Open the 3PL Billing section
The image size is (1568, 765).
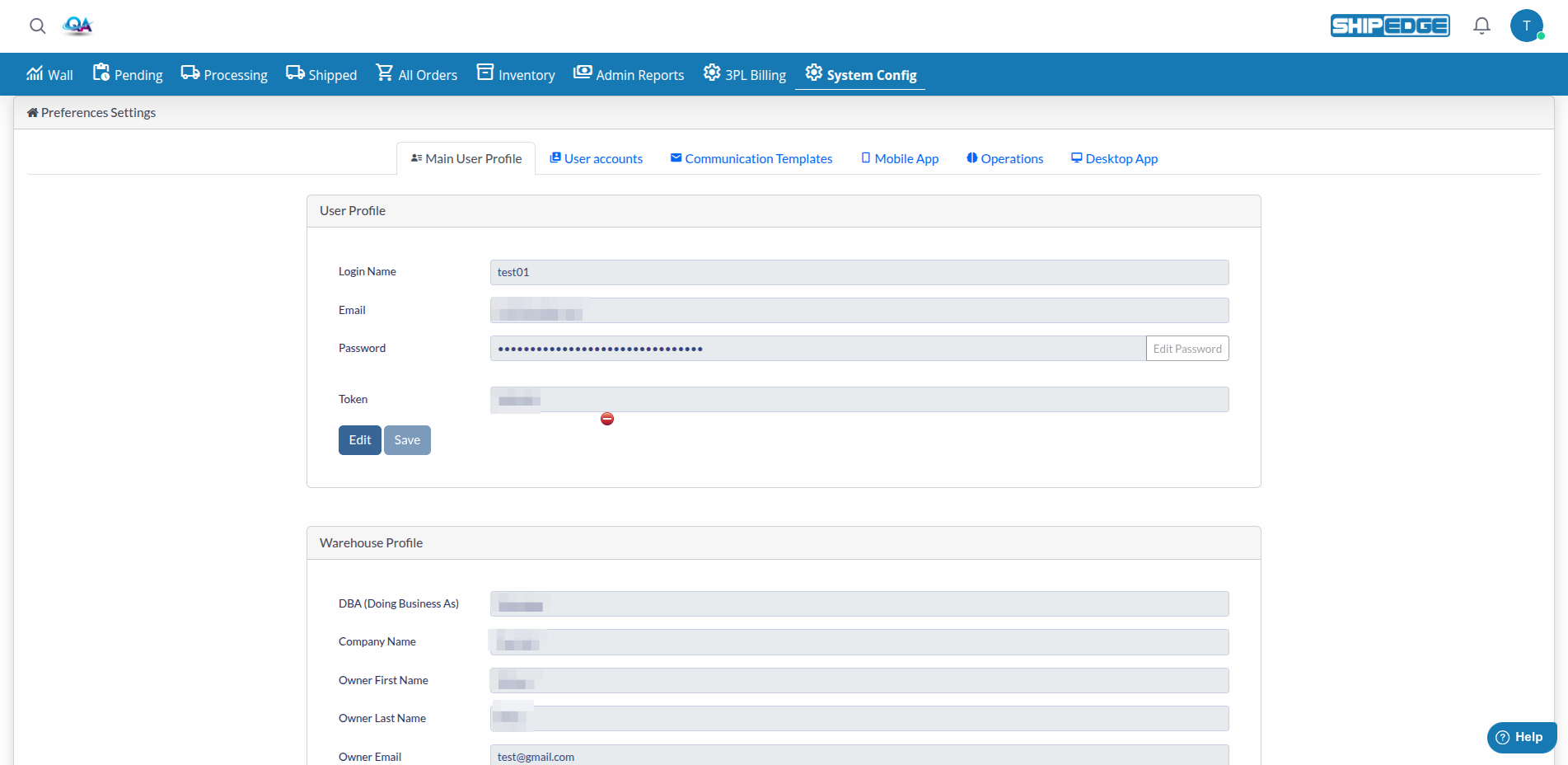(745, 74)
